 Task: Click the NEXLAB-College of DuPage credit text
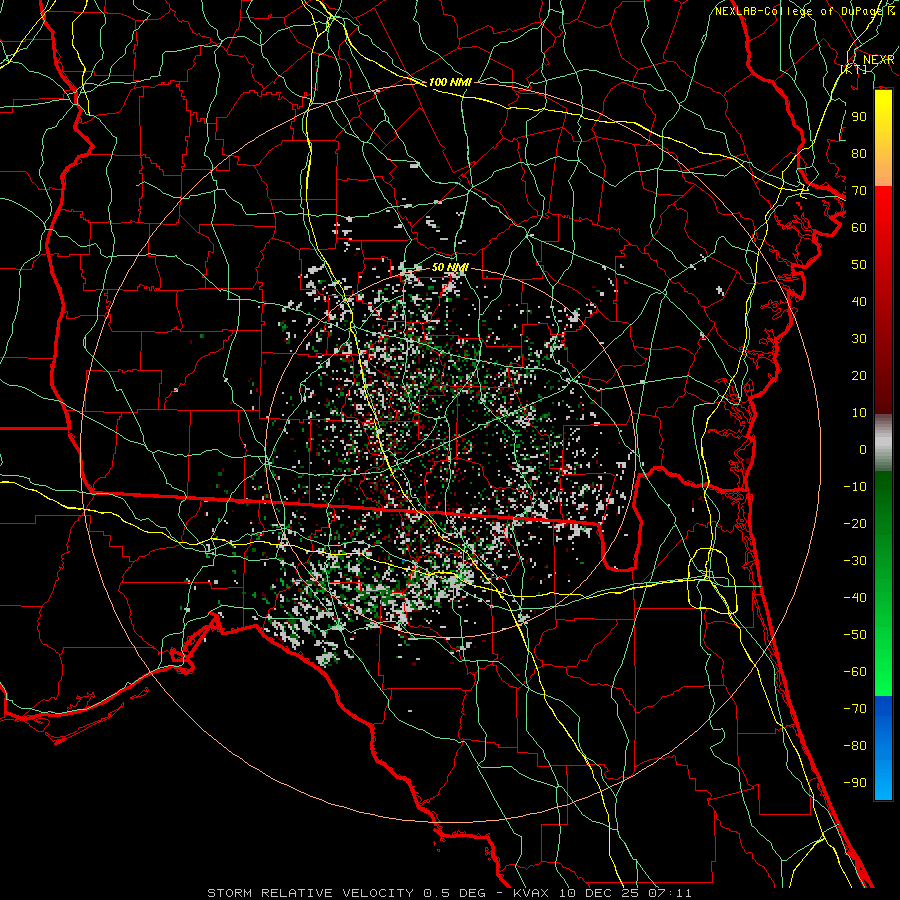coord(804,11)
